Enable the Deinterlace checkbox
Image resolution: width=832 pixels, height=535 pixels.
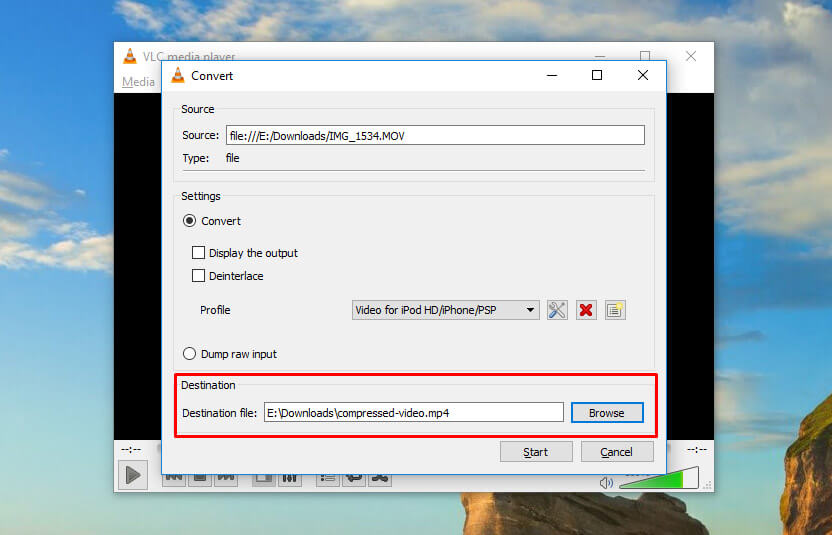[x=198, y=275]
